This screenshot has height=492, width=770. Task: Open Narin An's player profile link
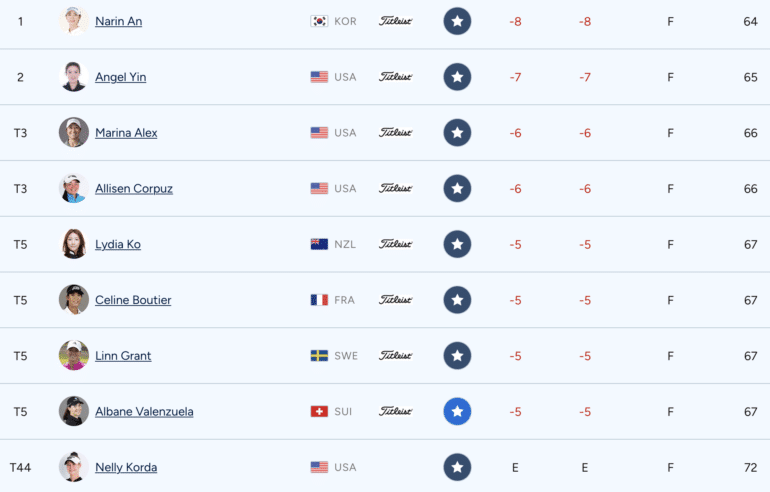pyautogui.click(x=119, y=21)
